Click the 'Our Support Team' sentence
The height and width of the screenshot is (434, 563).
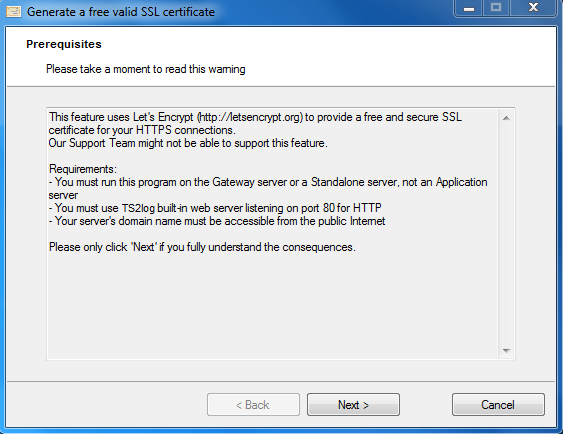pos(188,143)
